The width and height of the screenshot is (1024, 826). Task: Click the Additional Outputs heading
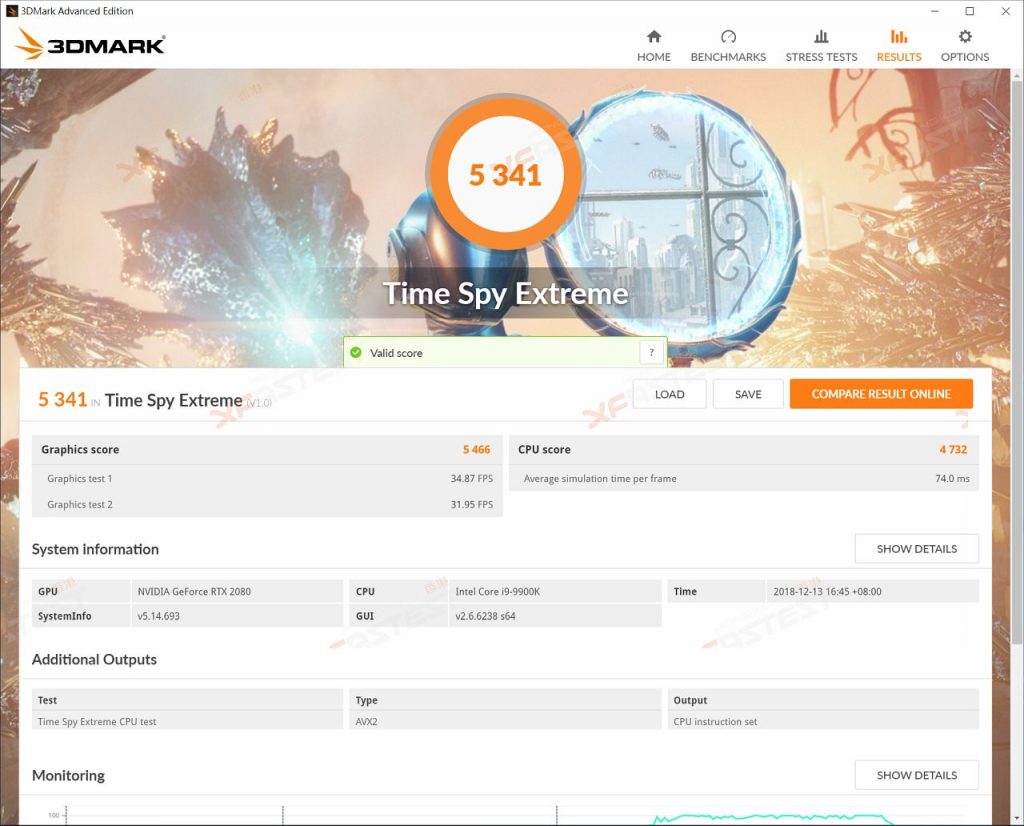pos(94,659)
